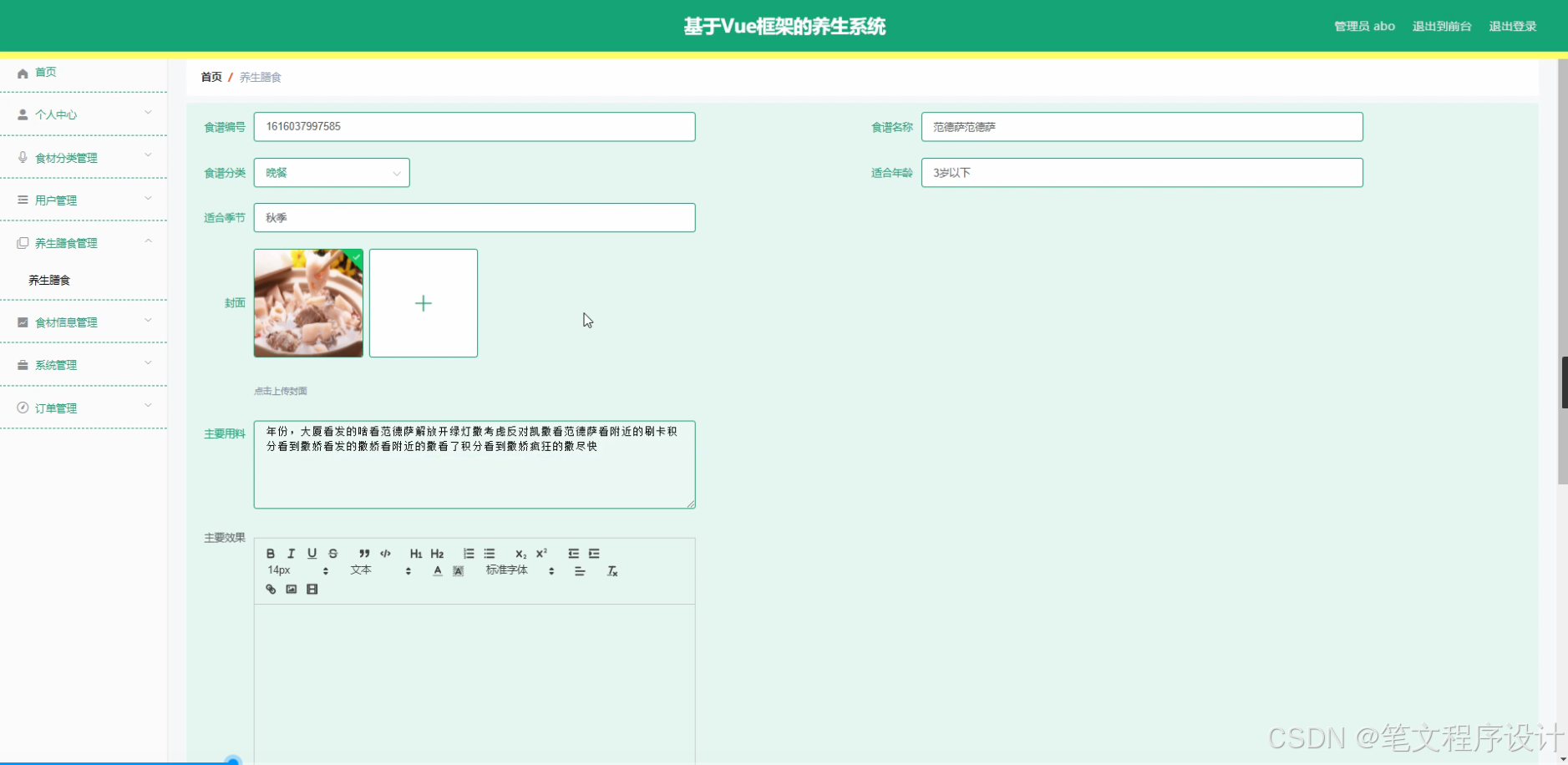Apply italic formatting
This screenshot has width=1568, height=765.
click(291, 554)
